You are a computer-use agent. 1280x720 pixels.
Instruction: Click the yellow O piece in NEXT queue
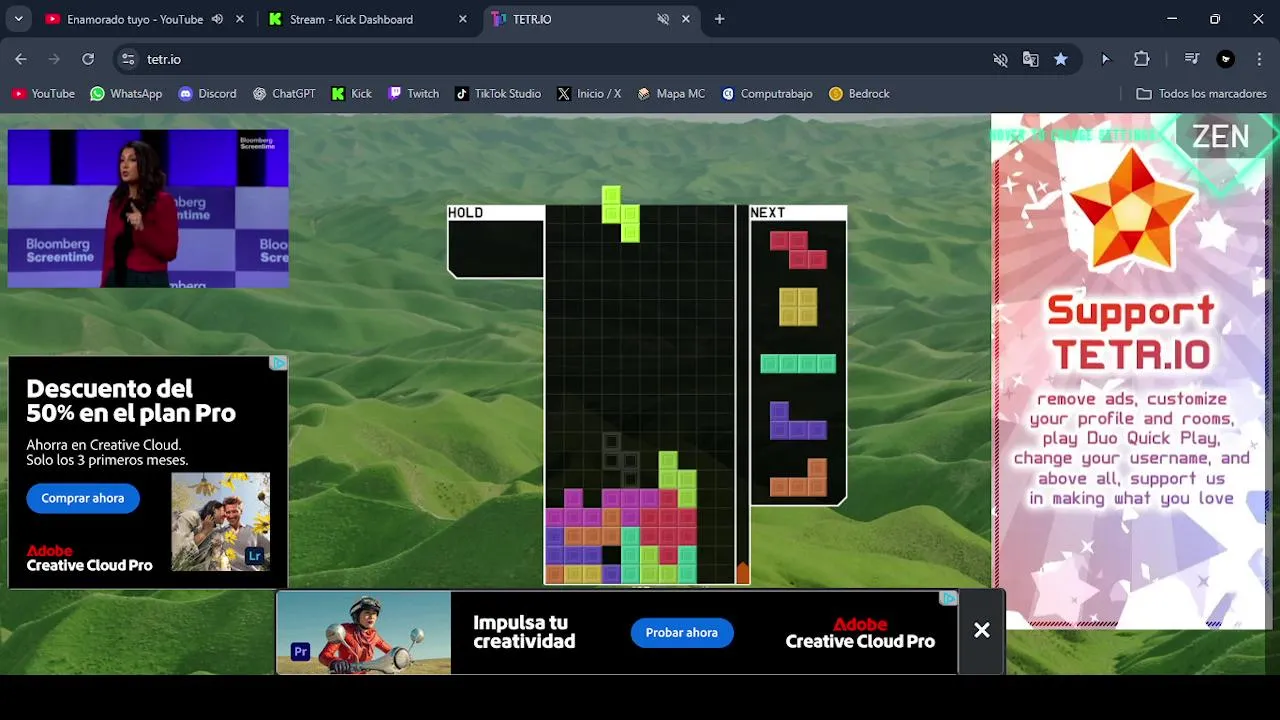(x=798, y=307)
